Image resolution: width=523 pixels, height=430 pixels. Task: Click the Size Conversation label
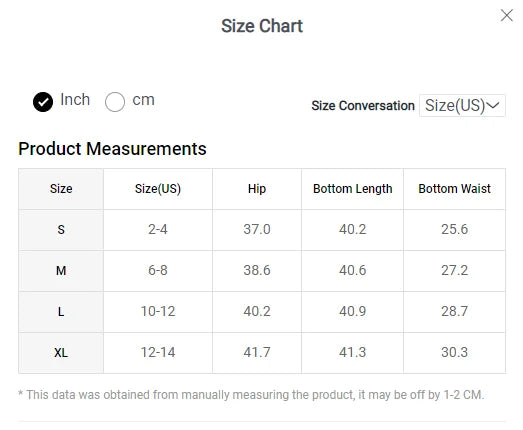[x=363, y=106]
